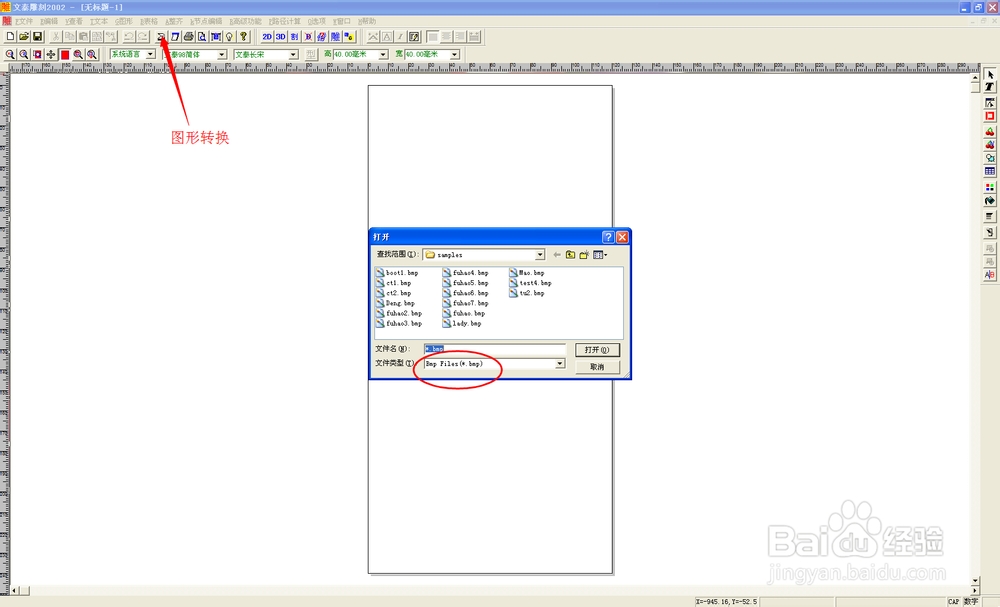This screenshot has width=1000, height=607.
Task: Open the 文泰98简体 font library dropdown
Action: pos(222,55)
